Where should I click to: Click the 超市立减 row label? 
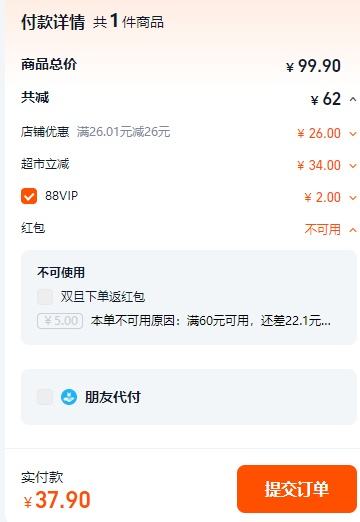(x=45, y=164)
